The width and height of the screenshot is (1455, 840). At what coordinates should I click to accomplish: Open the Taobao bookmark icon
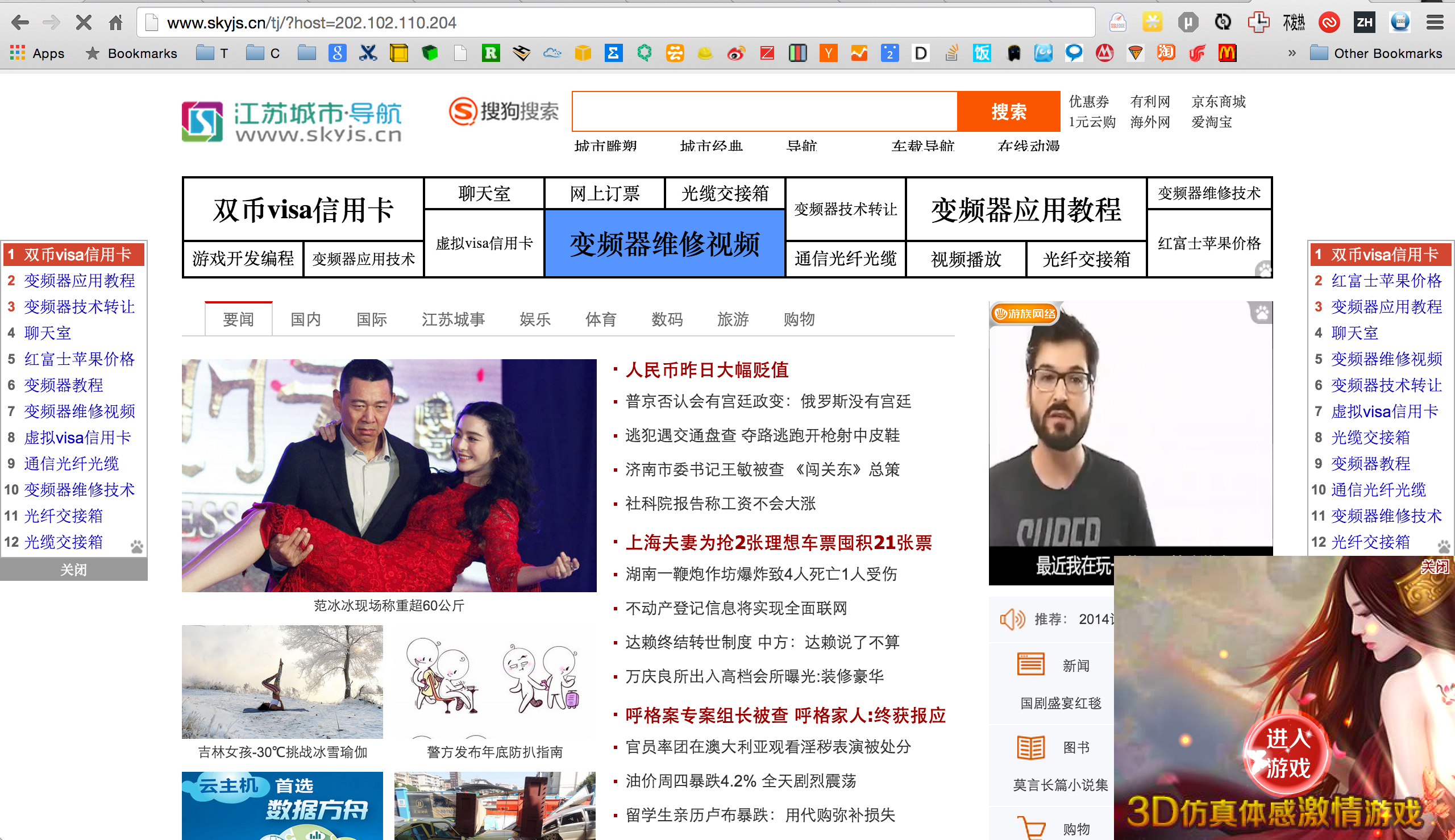pyautogui.click(x=1165, y=53)
